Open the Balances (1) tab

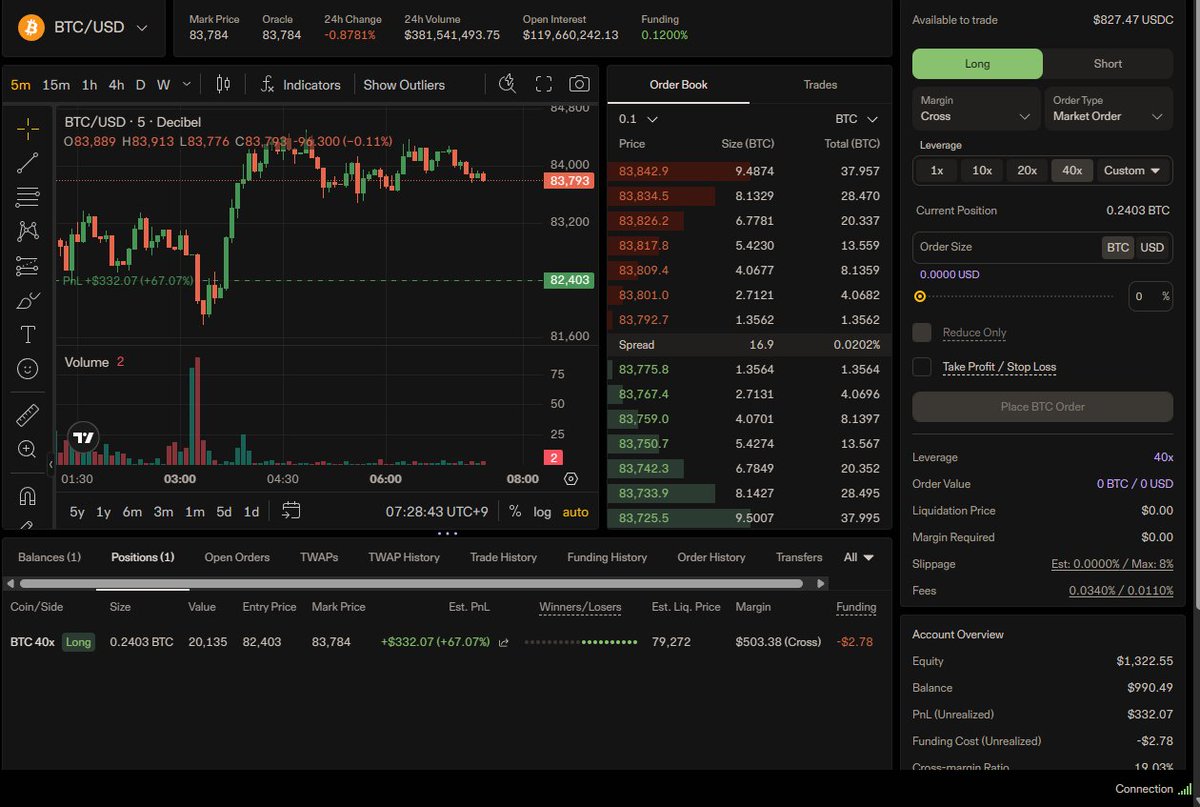[x=50, y=557]
